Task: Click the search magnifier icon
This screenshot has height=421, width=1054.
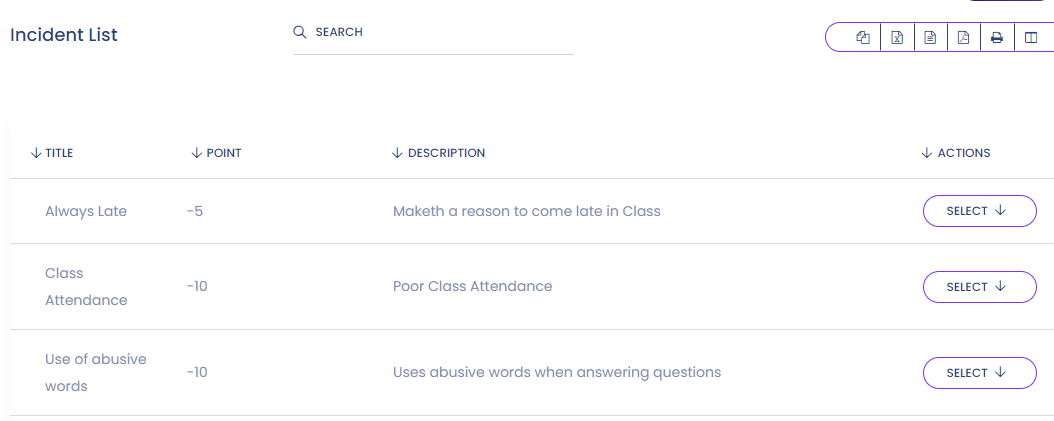Action: click(x=300, y=32)
